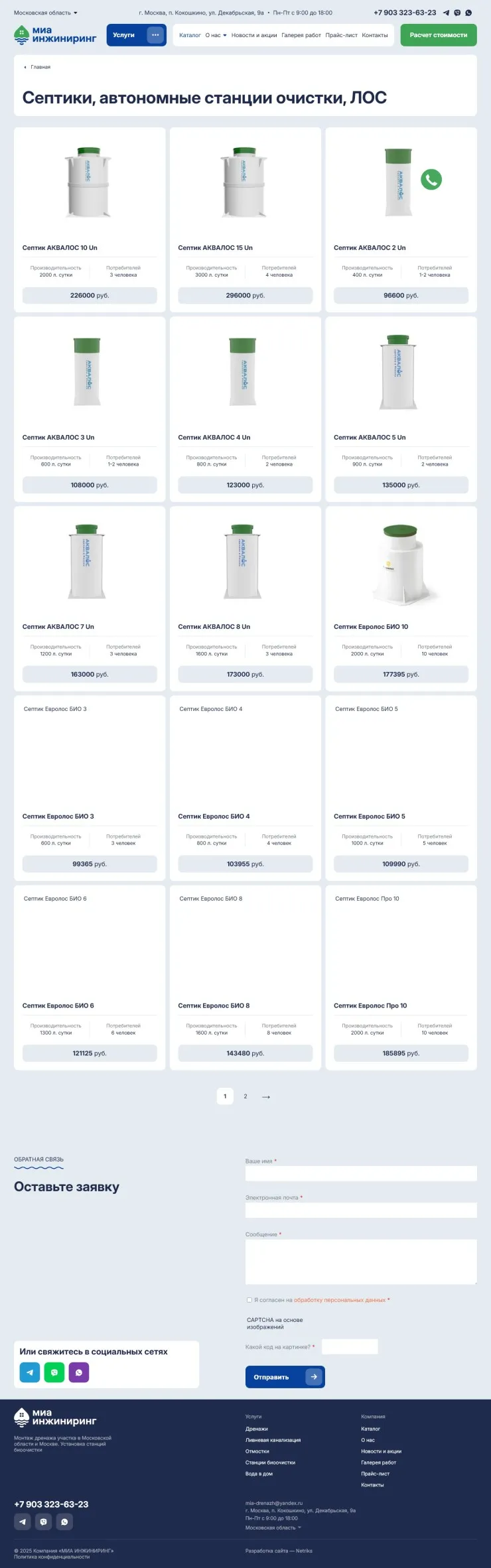Click the Ваше имя input field

361,1173
